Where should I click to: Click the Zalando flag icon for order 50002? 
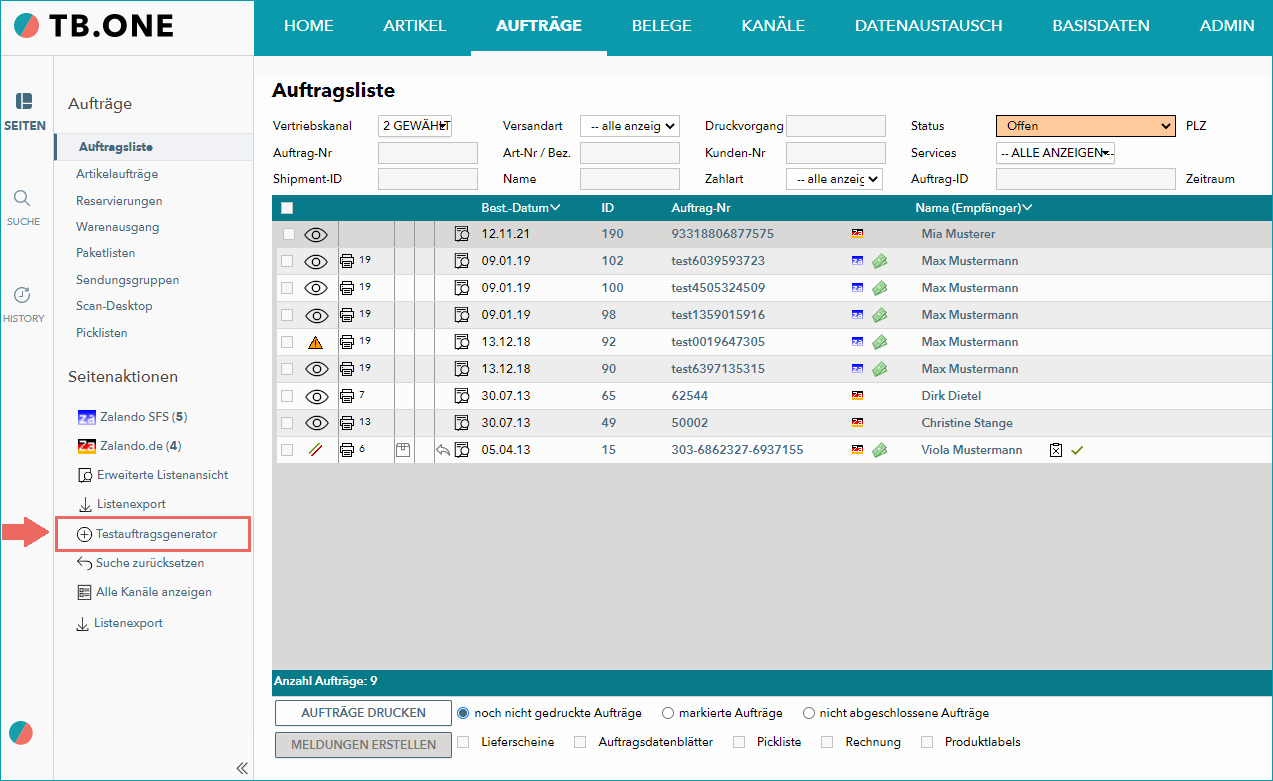pyautogui.click(x=857, y=423)
